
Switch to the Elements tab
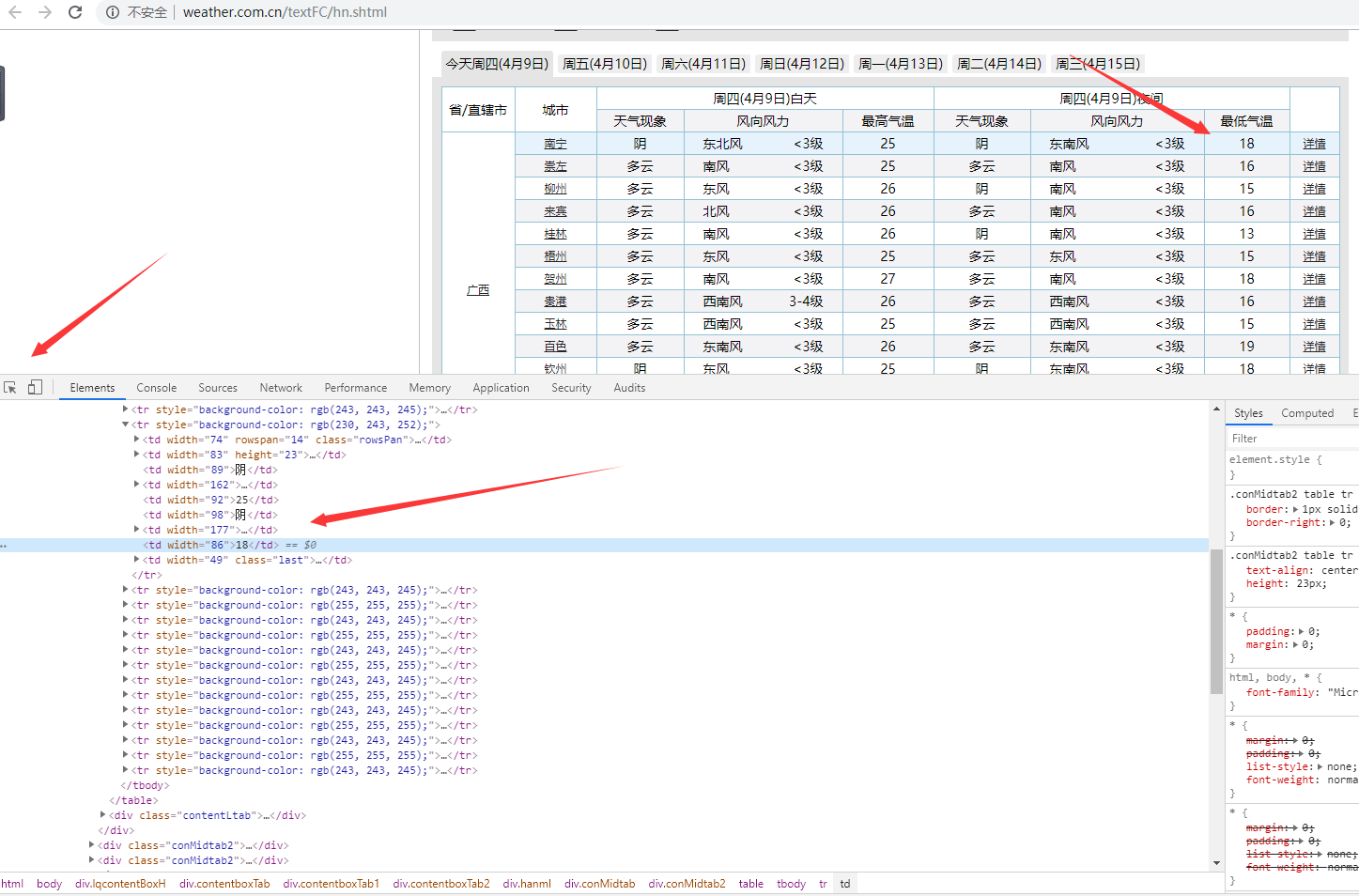point(92,388)
